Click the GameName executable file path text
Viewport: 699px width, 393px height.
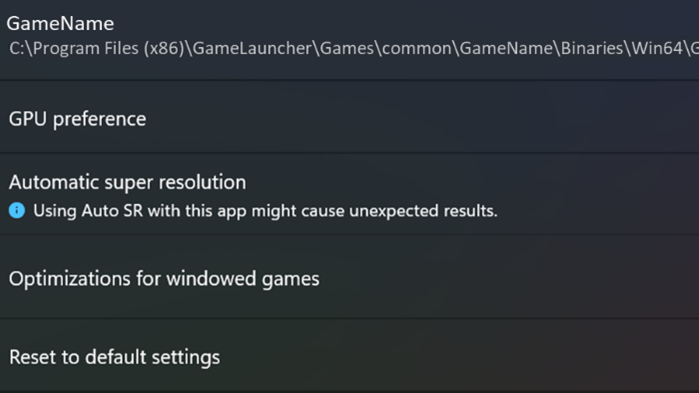coord(354,48)
